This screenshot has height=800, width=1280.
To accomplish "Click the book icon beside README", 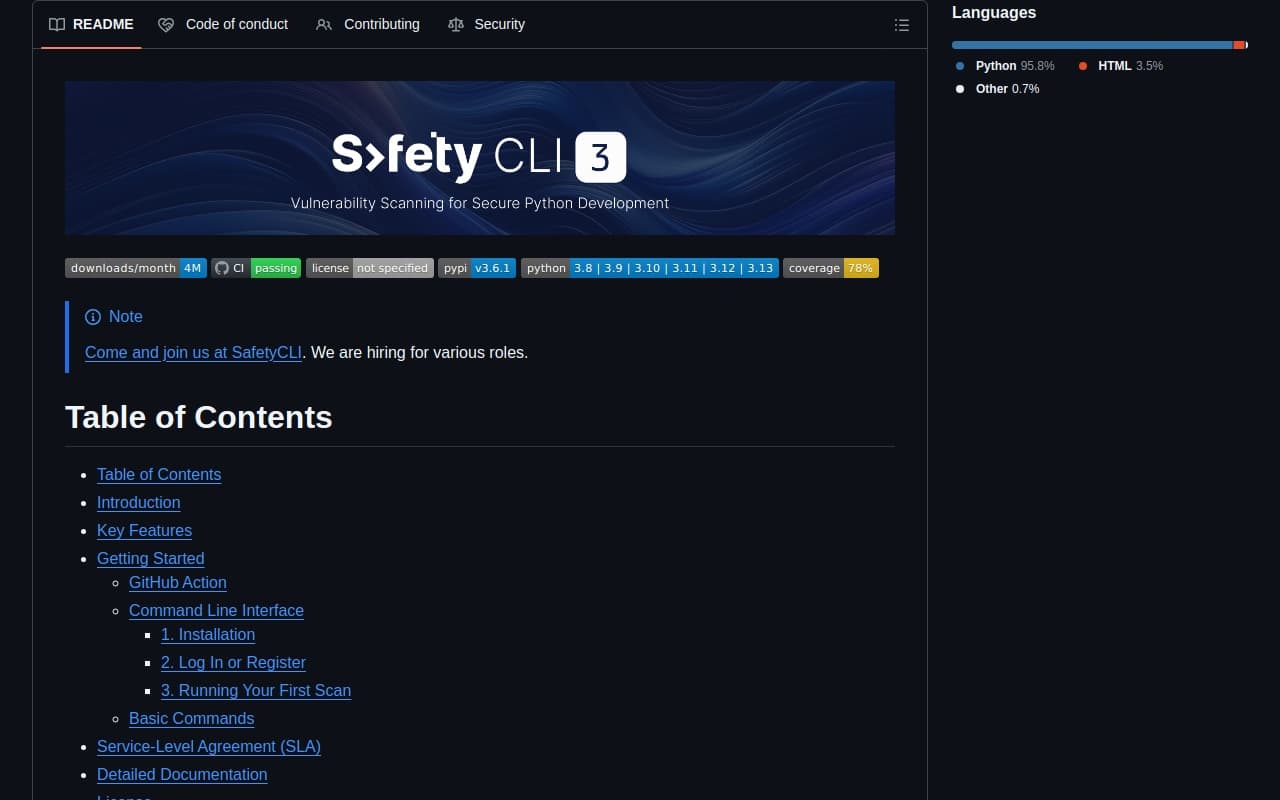I will tap(57, 24).
